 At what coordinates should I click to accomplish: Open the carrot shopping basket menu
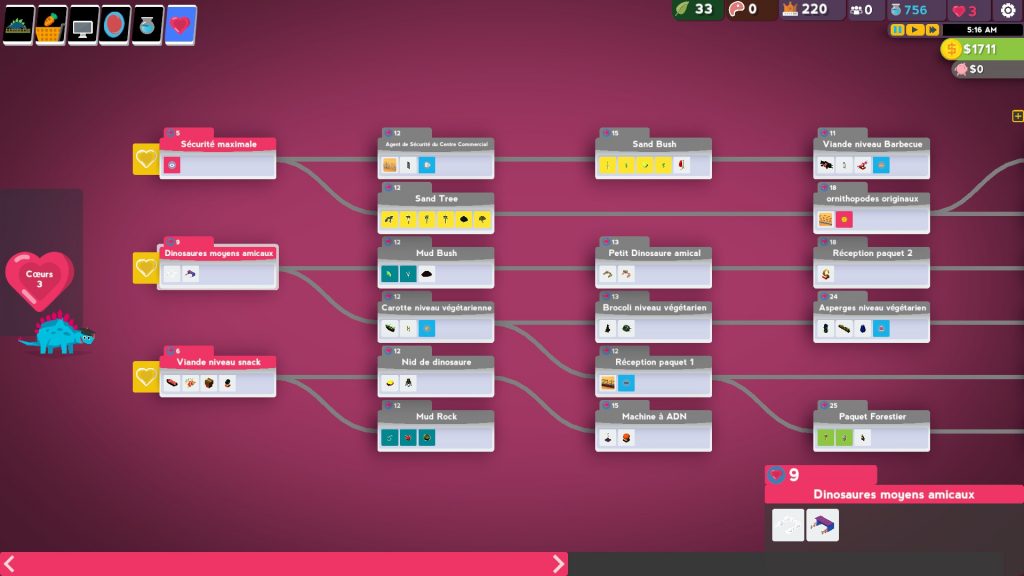point(51,25)
